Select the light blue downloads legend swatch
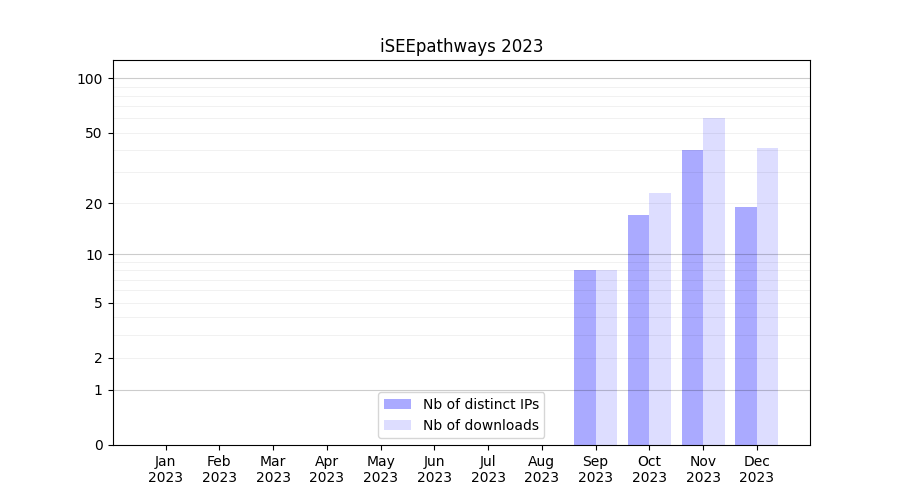The width and height of the screenshot is (900, 500). tap(397, 425)
